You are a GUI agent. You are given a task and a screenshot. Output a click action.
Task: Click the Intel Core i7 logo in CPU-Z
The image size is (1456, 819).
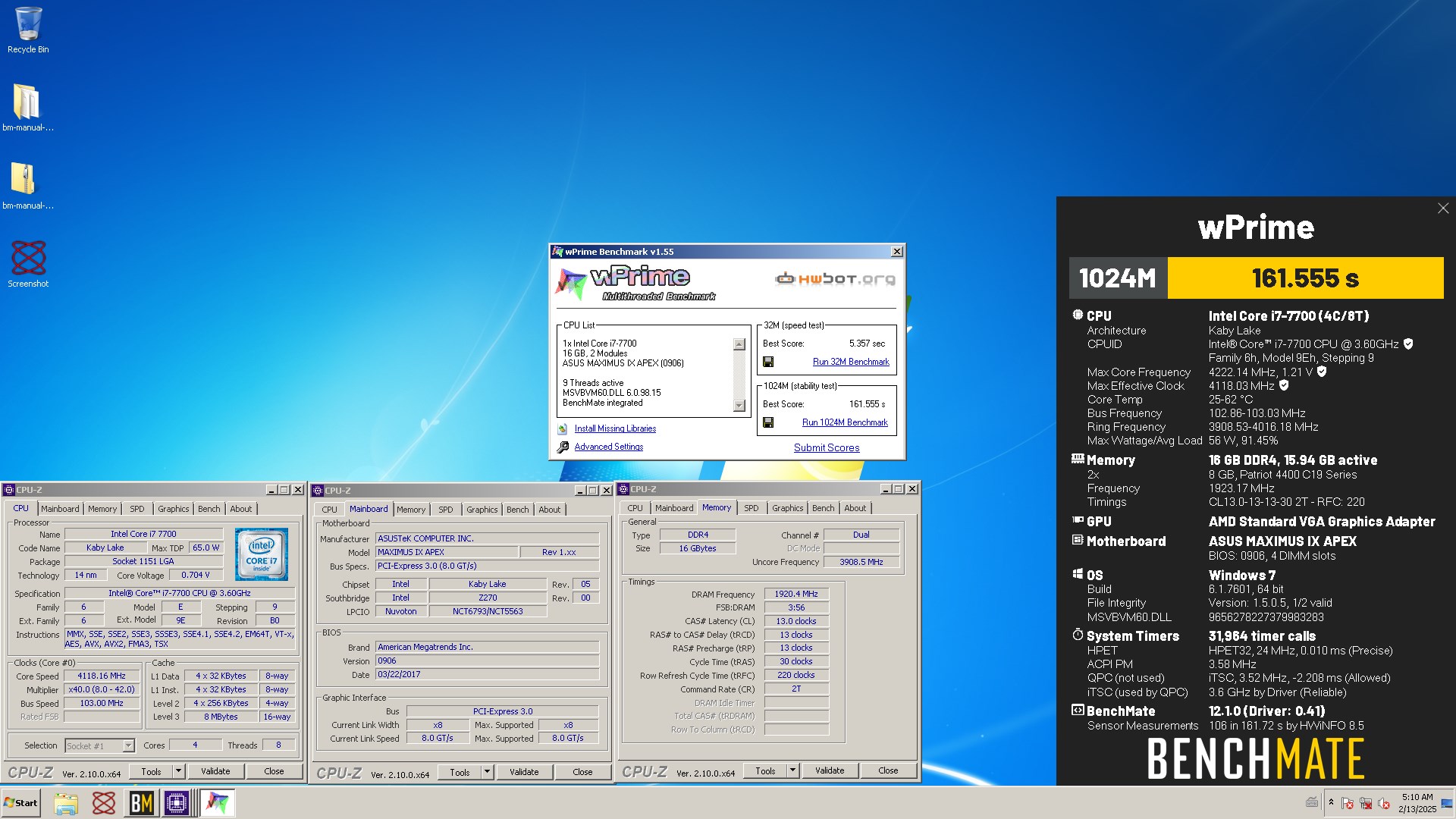[x=262, y=555]
